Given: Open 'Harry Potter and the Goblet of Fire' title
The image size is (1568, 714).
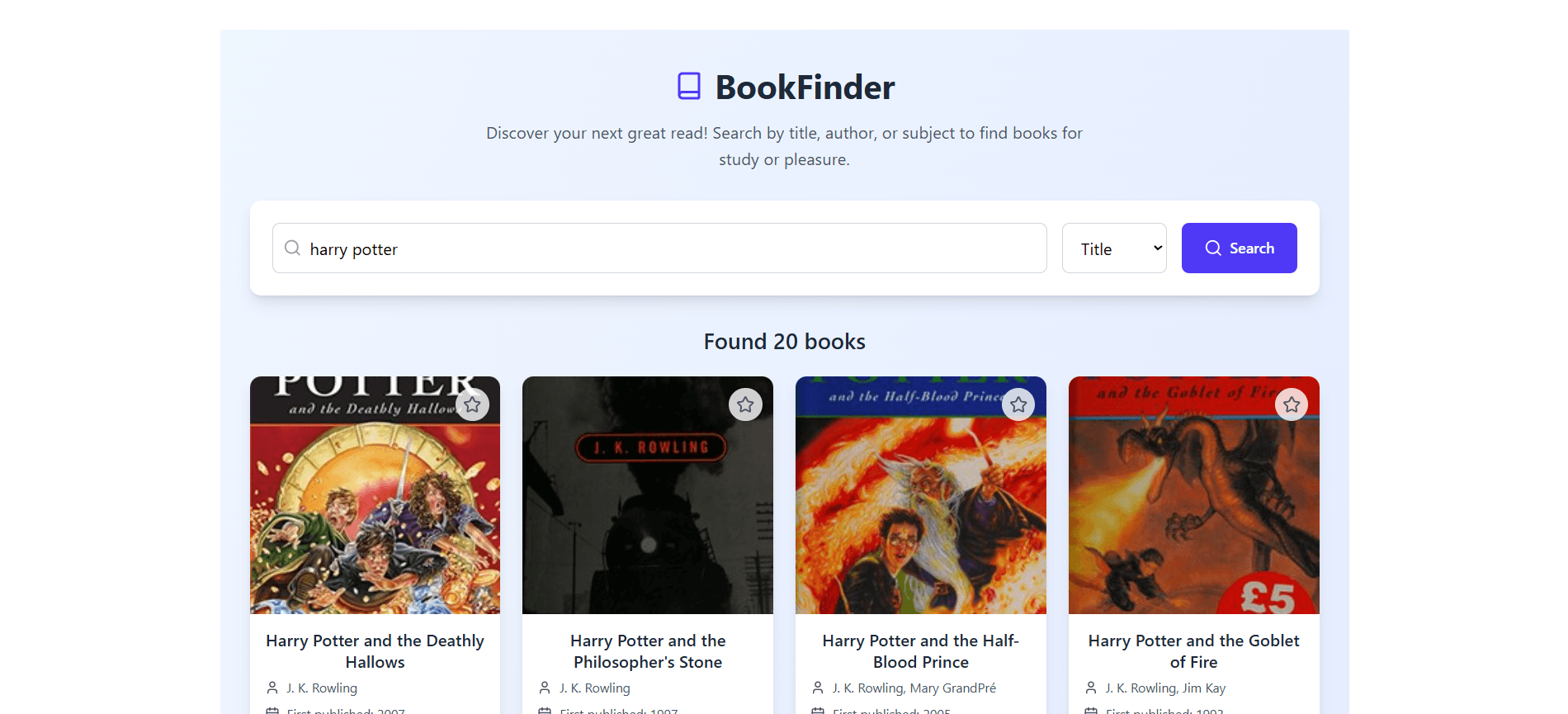Looking at the screenshot, I should pos(1193,651).
